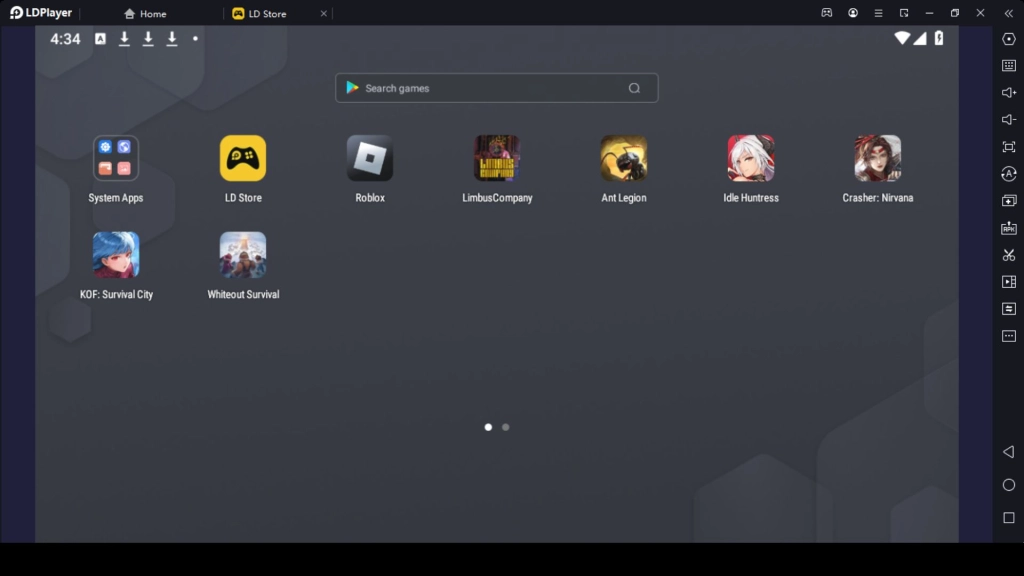Launch LimbusCompany game

coord(497,158)
